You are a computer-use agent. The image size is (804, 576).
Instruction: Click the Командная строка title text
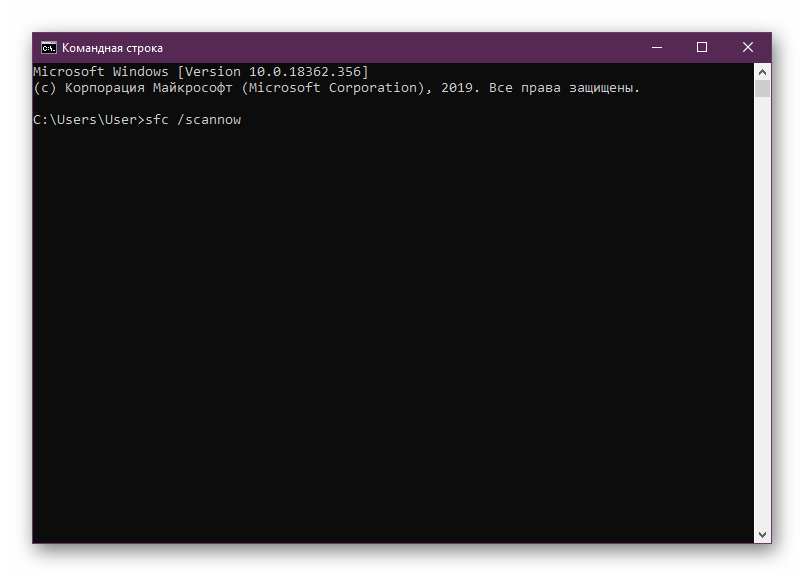click(112, 48)
